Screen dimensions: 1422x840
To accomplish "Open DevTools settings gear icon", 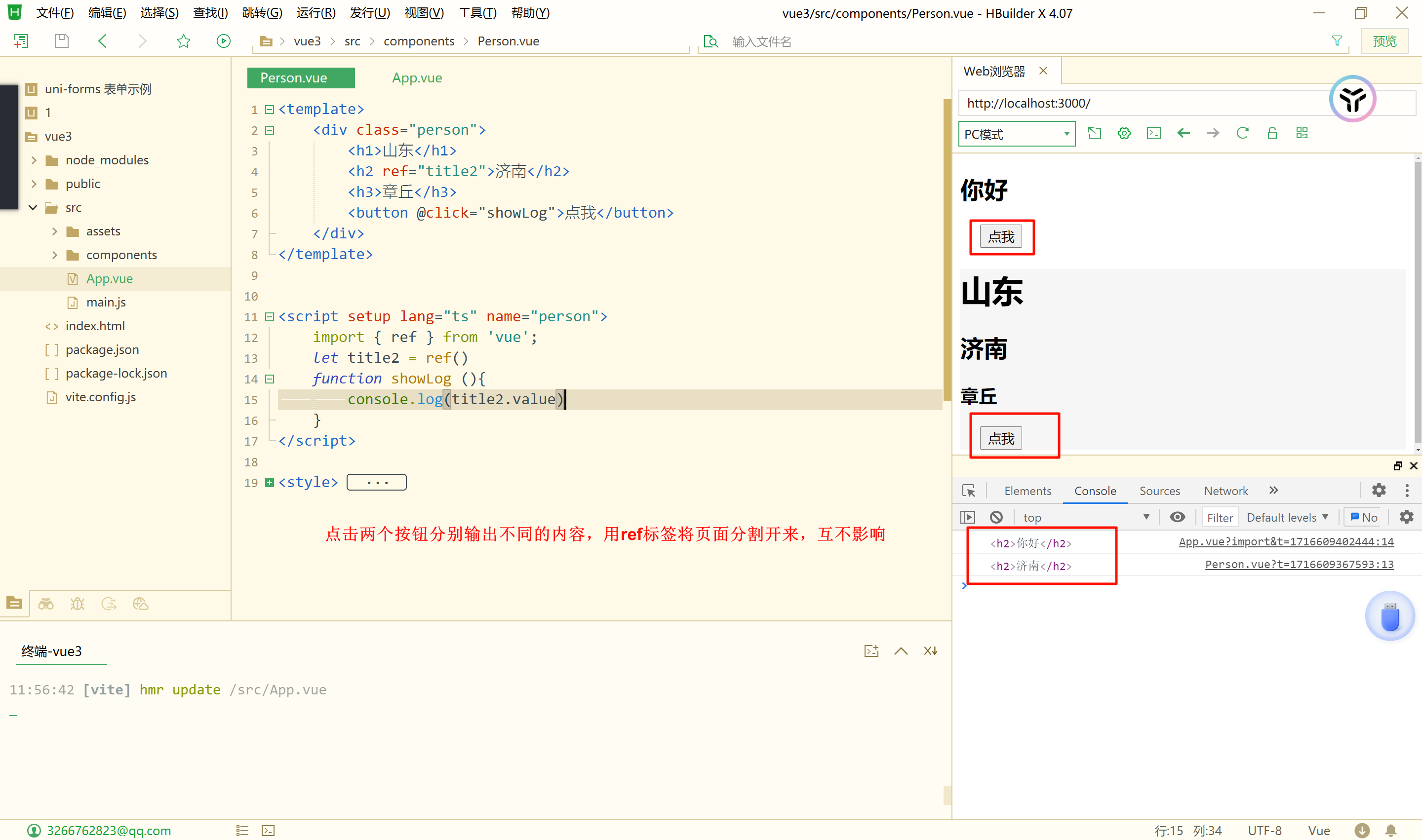I will click(1379, 490).
